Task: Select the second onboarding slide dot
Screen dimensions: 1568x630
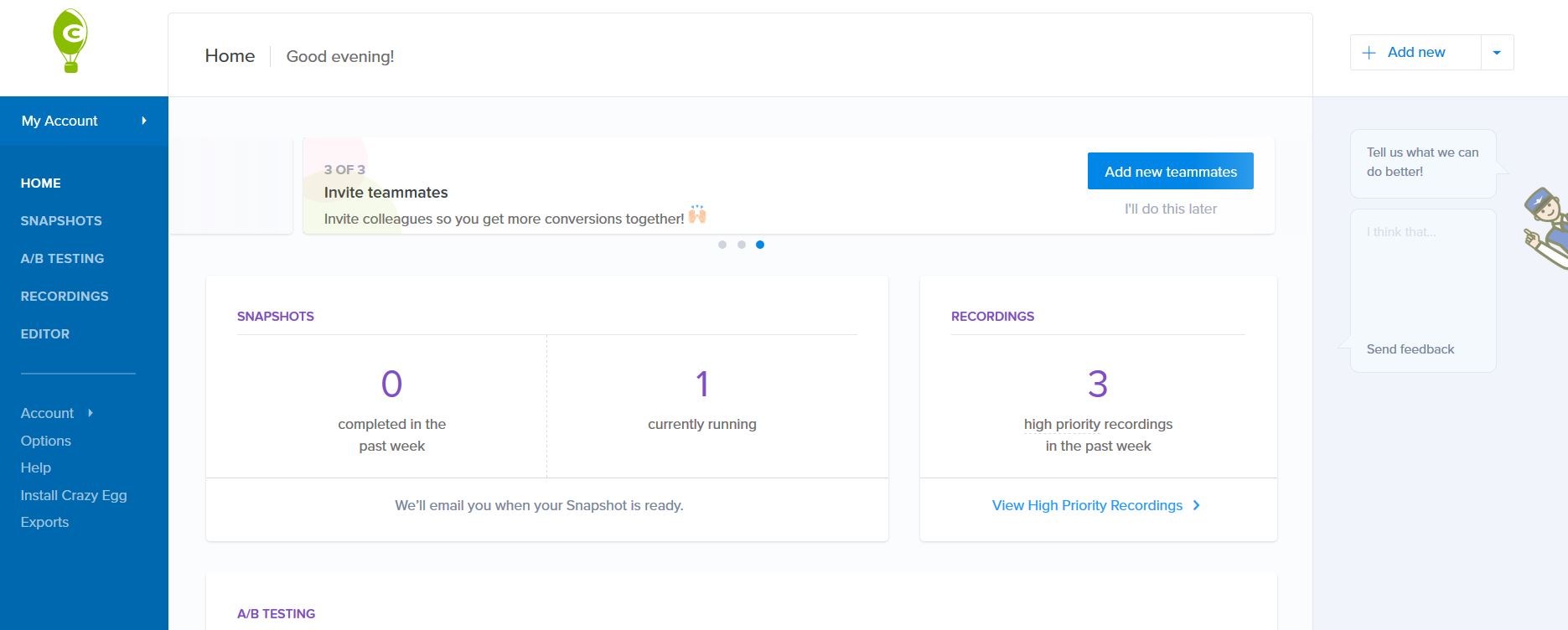Action: [x=742, y=245]
